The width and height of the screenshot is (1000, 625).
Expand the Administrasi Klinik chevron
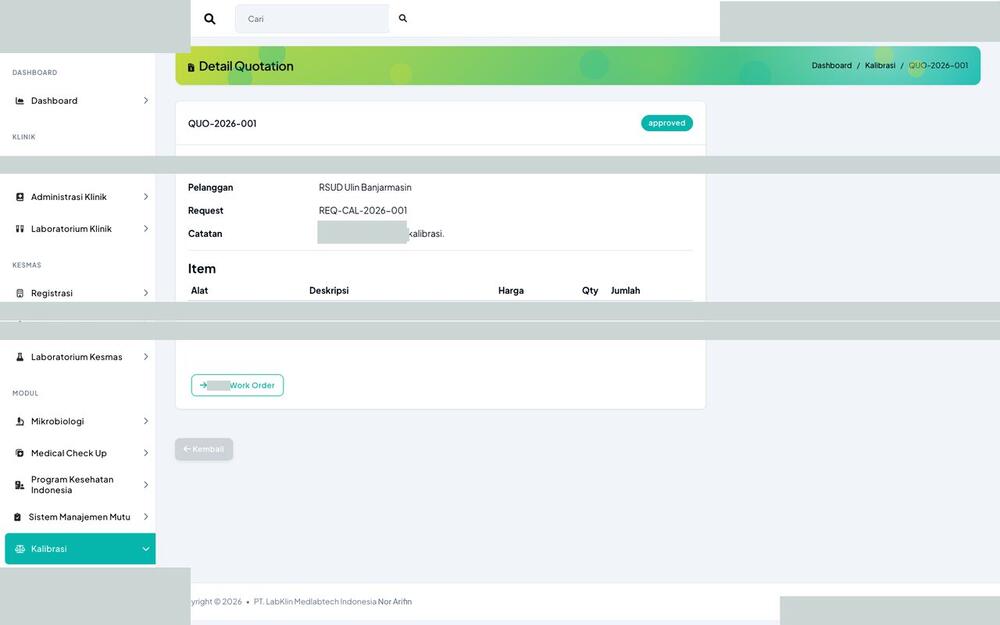pos(145,197)
